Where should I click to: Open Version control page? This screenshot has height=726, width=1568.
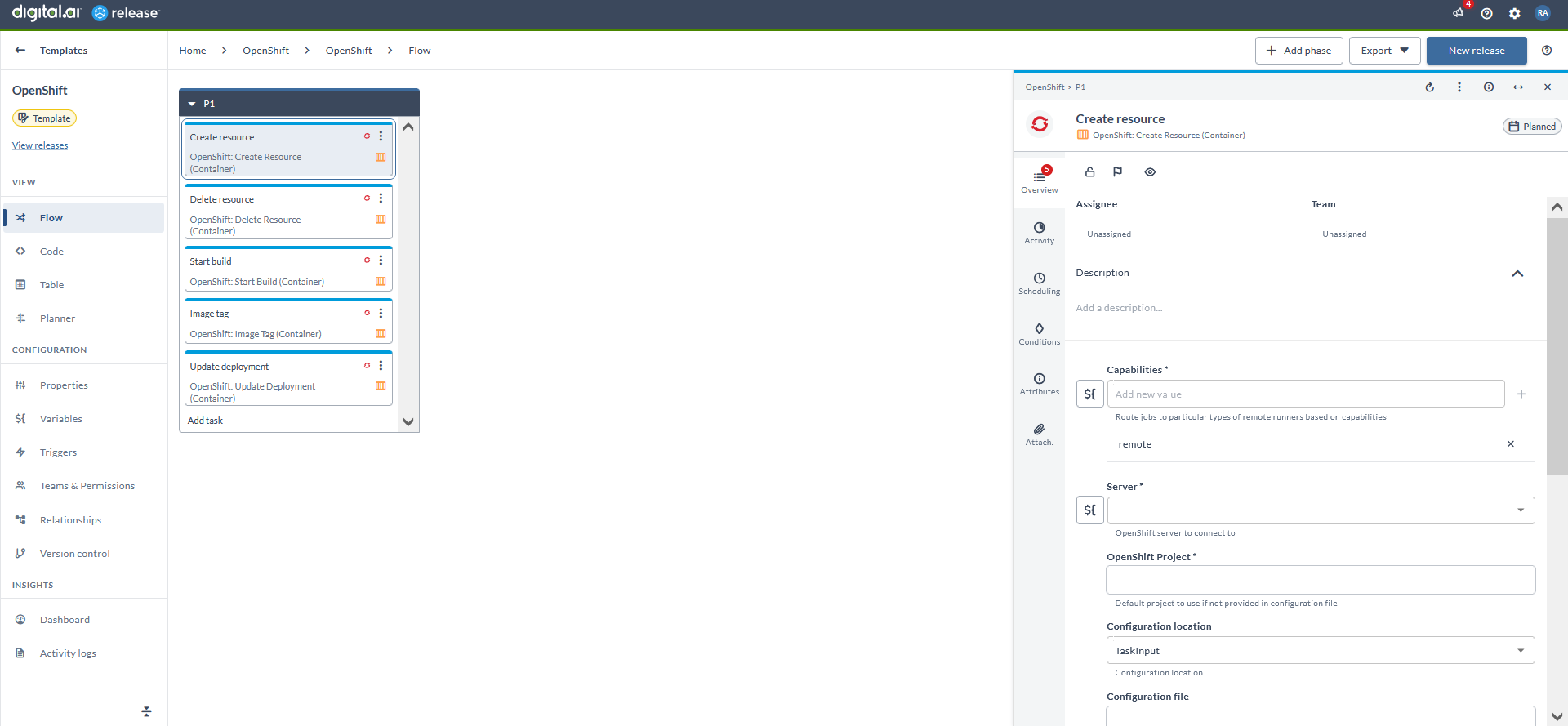84,554
